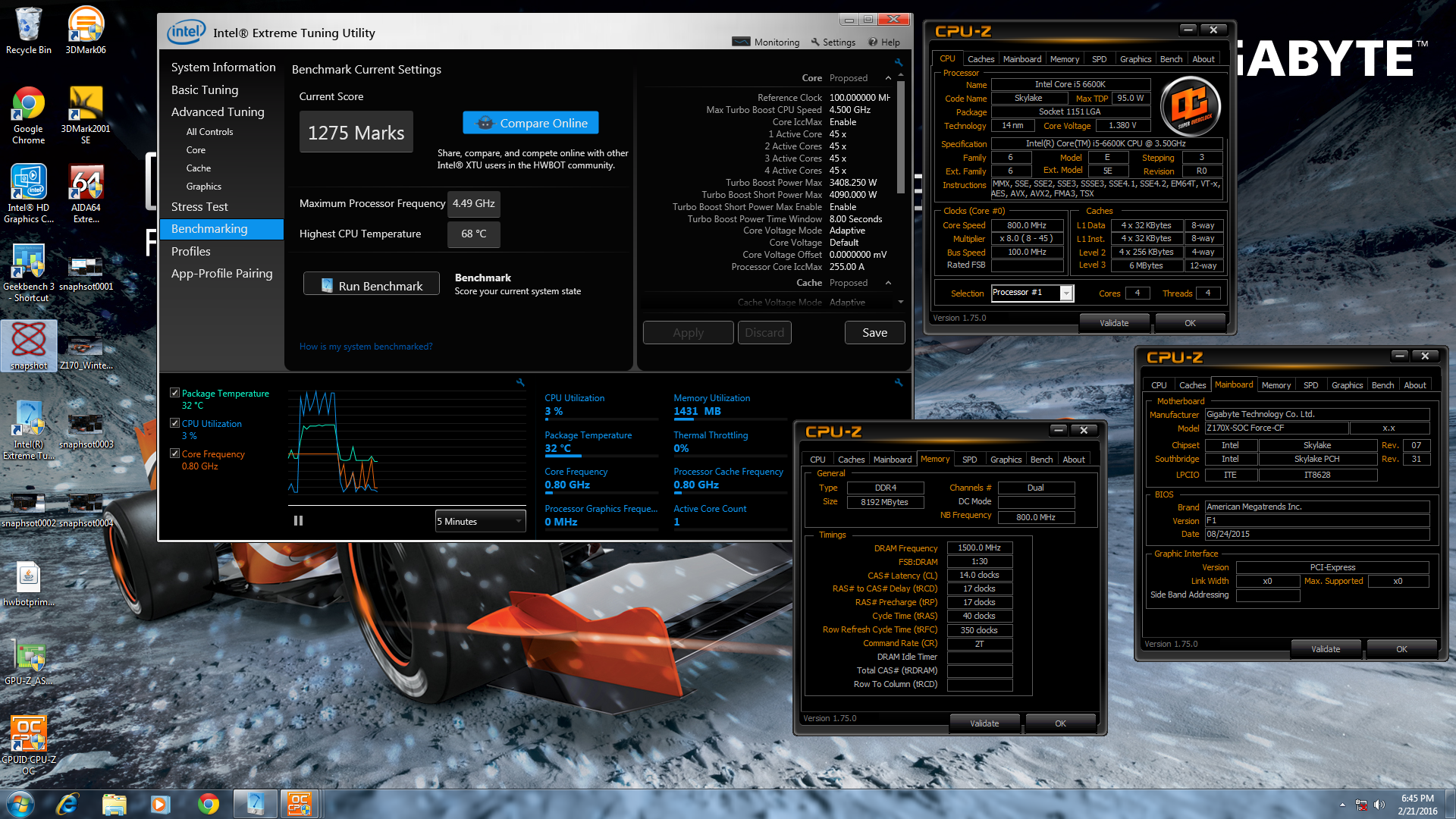Switch to Caches tab in top CPU-Z window
Image resolution: width=1456 pixels, height=819 pixels.
point(981,59)
